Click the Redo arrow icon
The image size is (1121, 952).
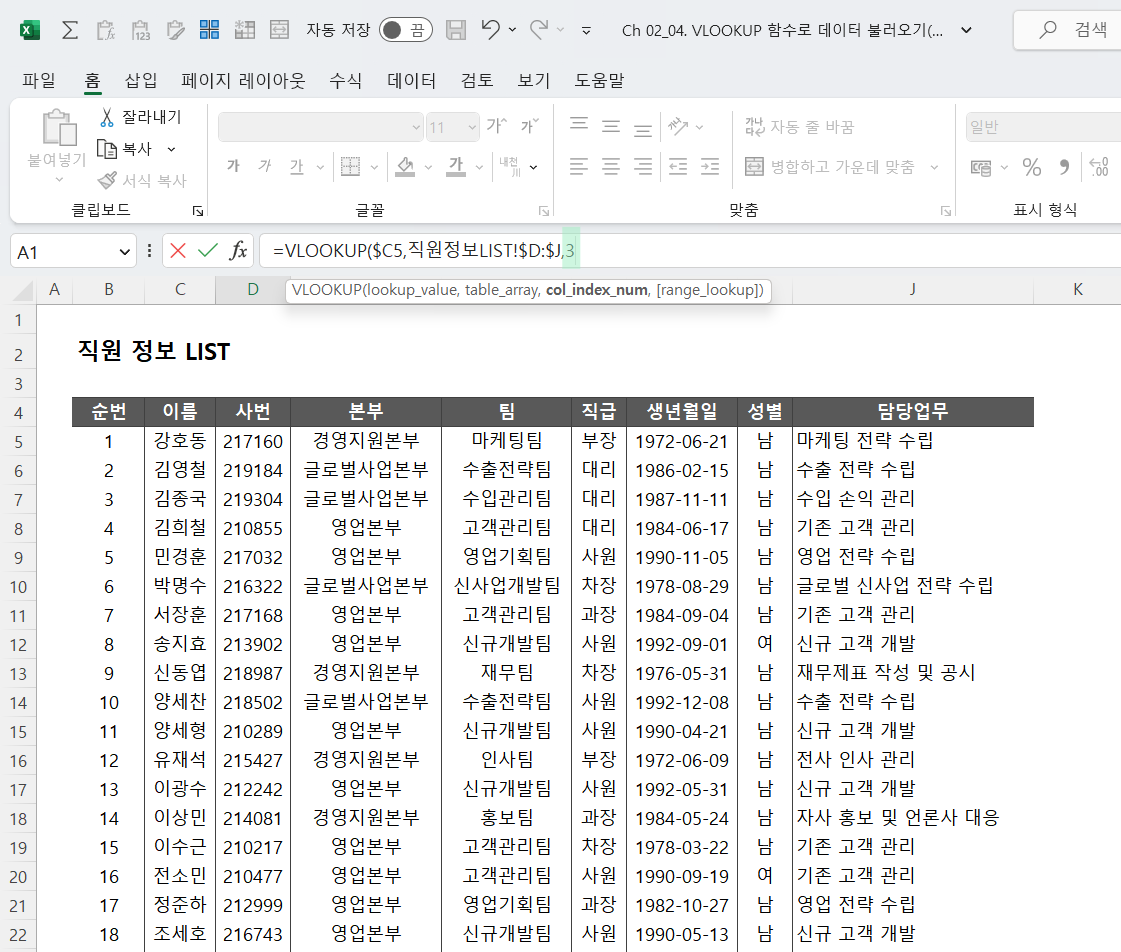pyautogui.click(x=539, y=29)
